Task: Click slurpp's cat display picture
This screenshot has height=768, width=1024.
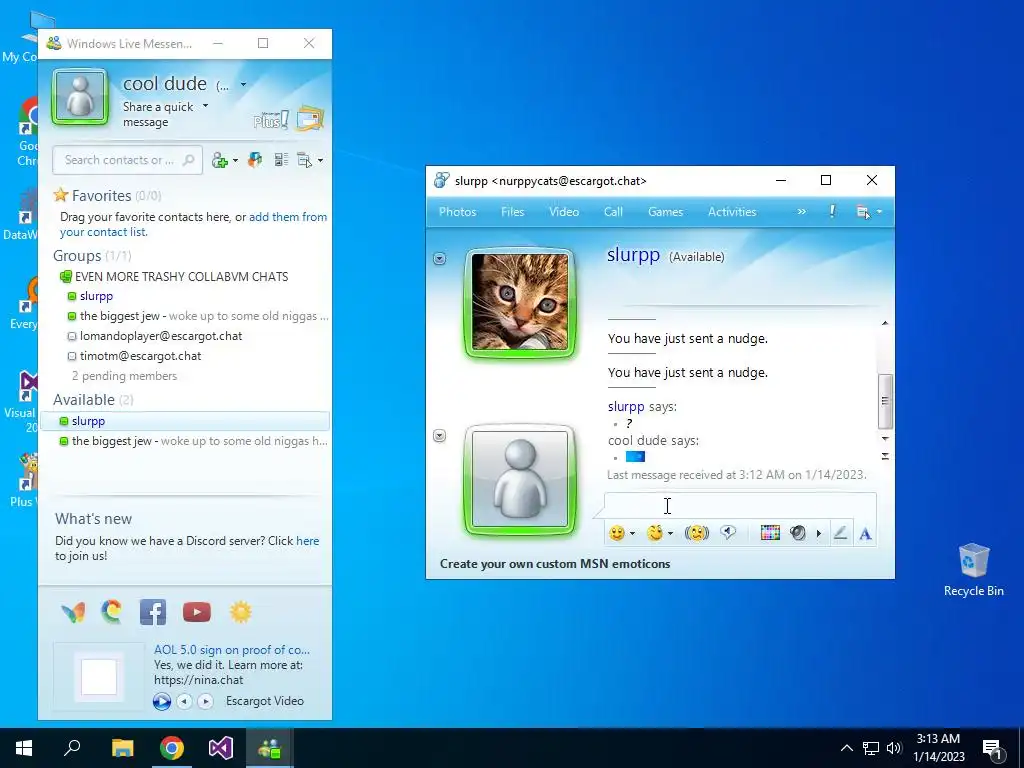Action: pyautogui.click(x=520, y=302)
